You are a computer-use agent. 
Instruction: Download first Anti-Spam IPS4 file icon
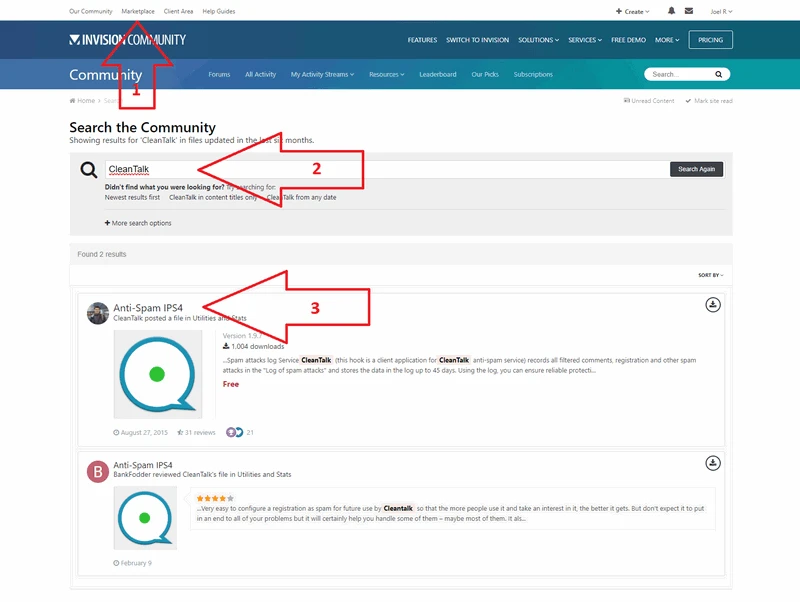[713, 305]
